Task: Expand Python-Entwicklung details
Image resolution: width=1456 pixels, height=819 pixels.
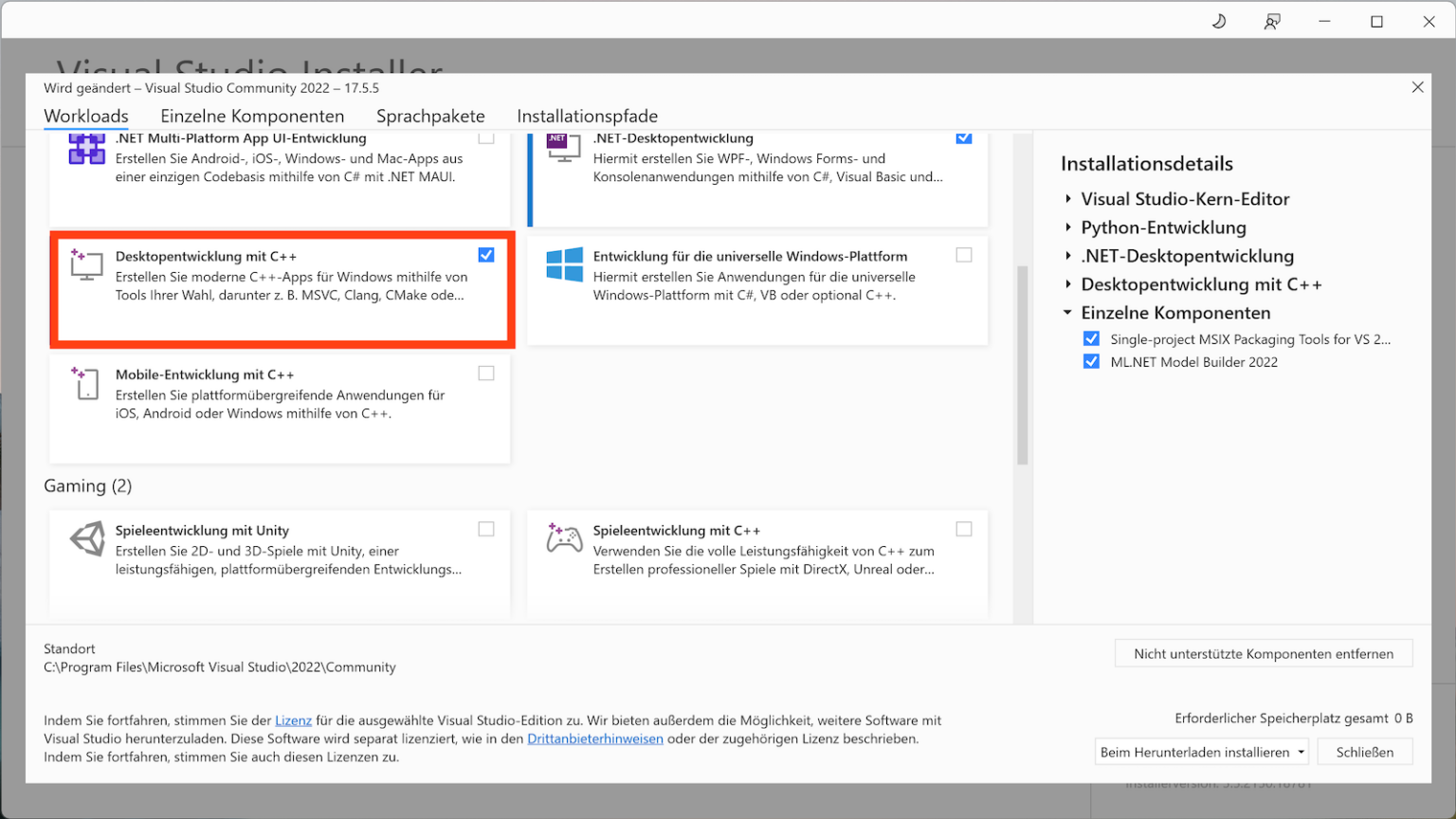Action: tap(1068, 227)
